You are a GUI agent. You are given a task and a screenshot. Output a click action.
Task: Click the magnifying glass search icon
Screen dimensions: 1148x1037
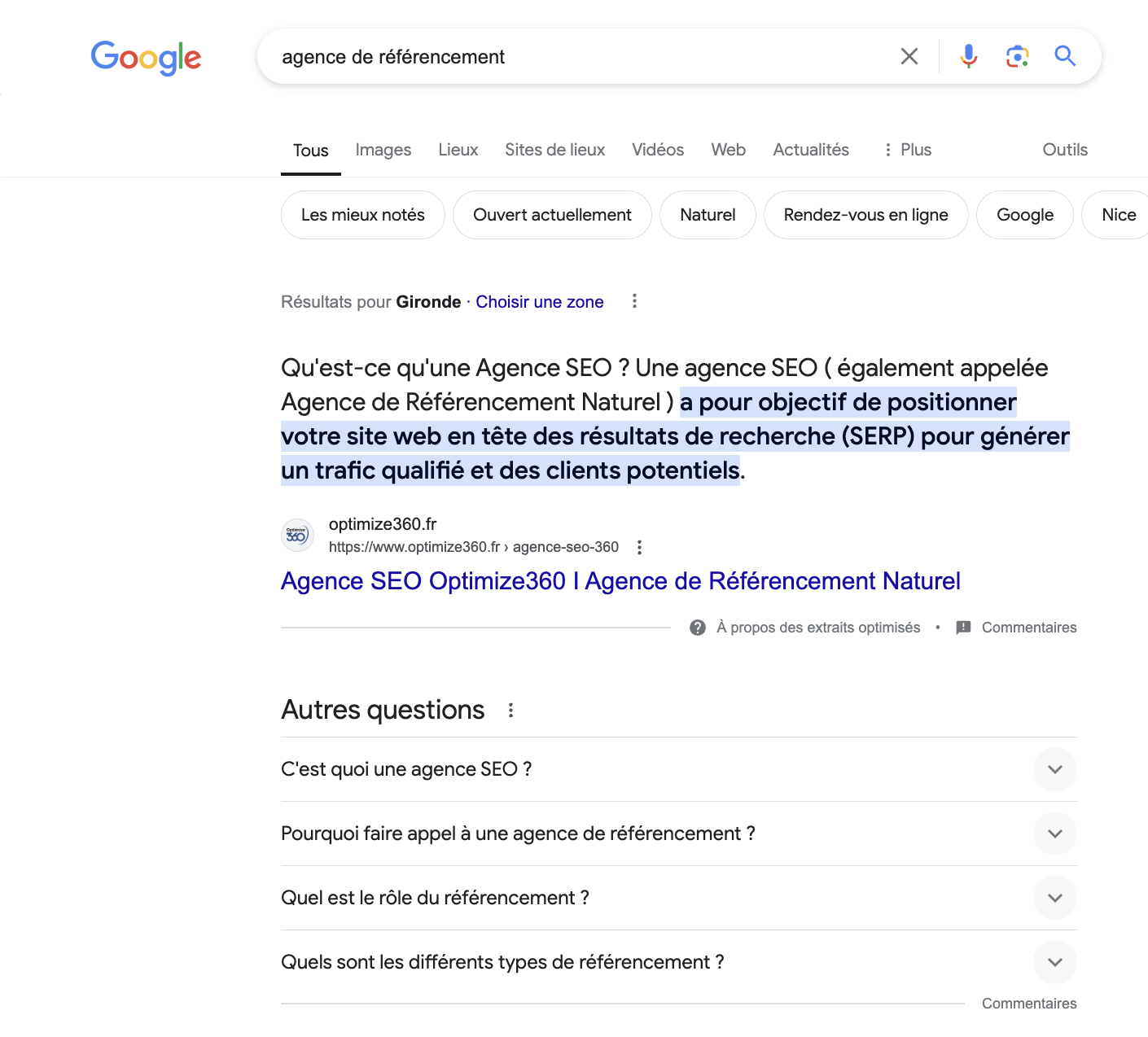(x=1065, y=56)
